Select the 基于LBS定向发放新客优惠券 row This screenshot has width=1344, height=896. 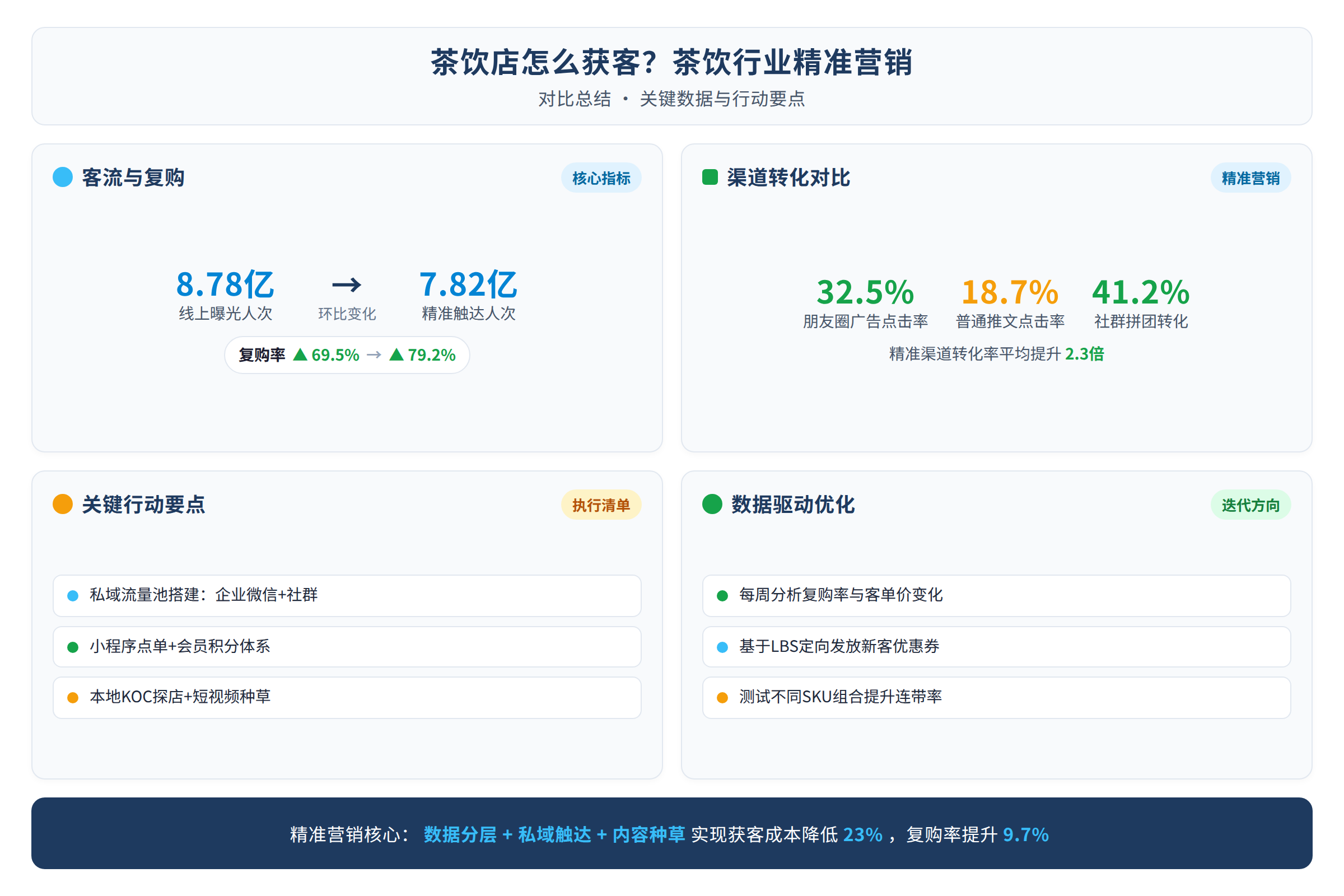(x=997, y=647)
